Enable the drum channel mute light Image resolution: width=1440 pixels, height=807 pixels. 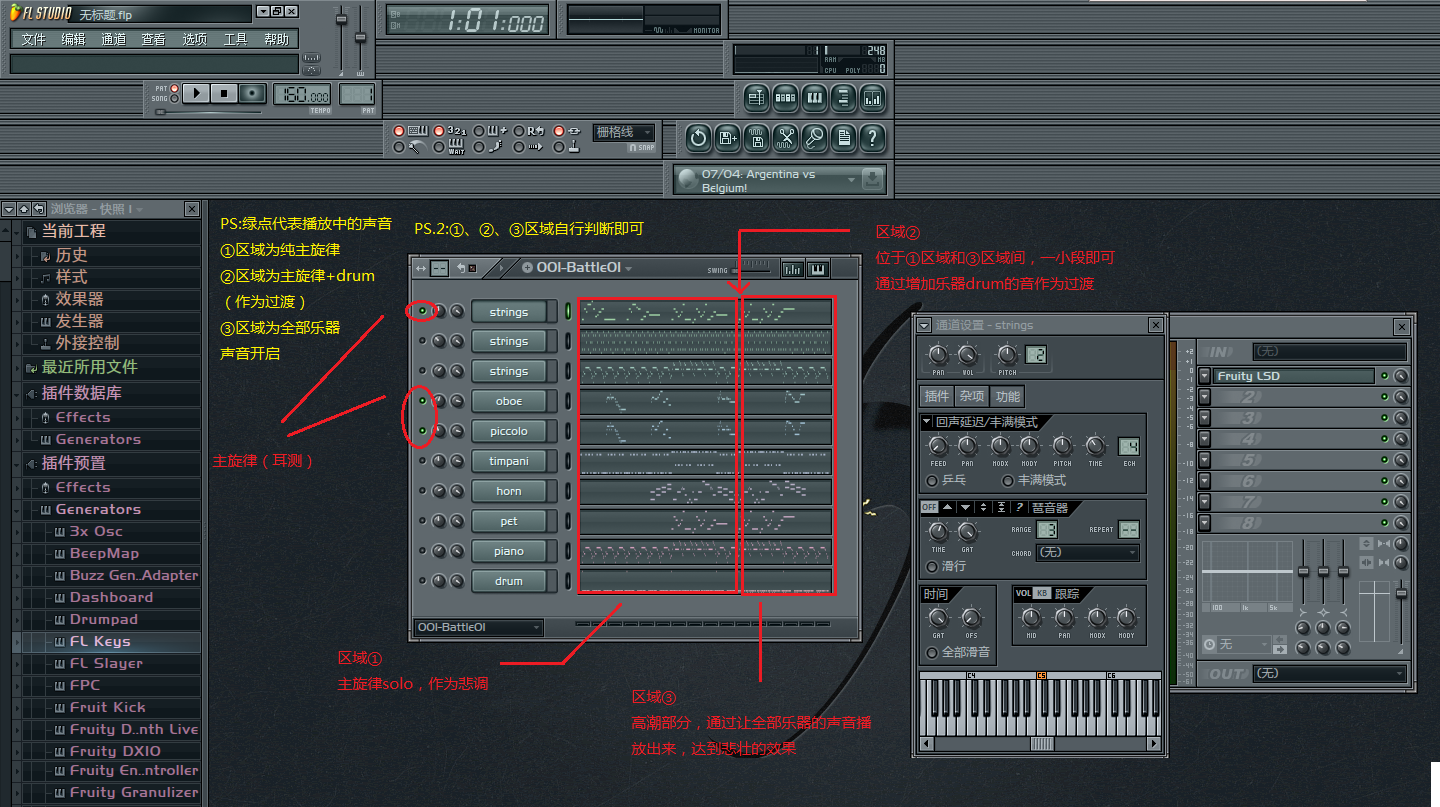tap(422, 581)
